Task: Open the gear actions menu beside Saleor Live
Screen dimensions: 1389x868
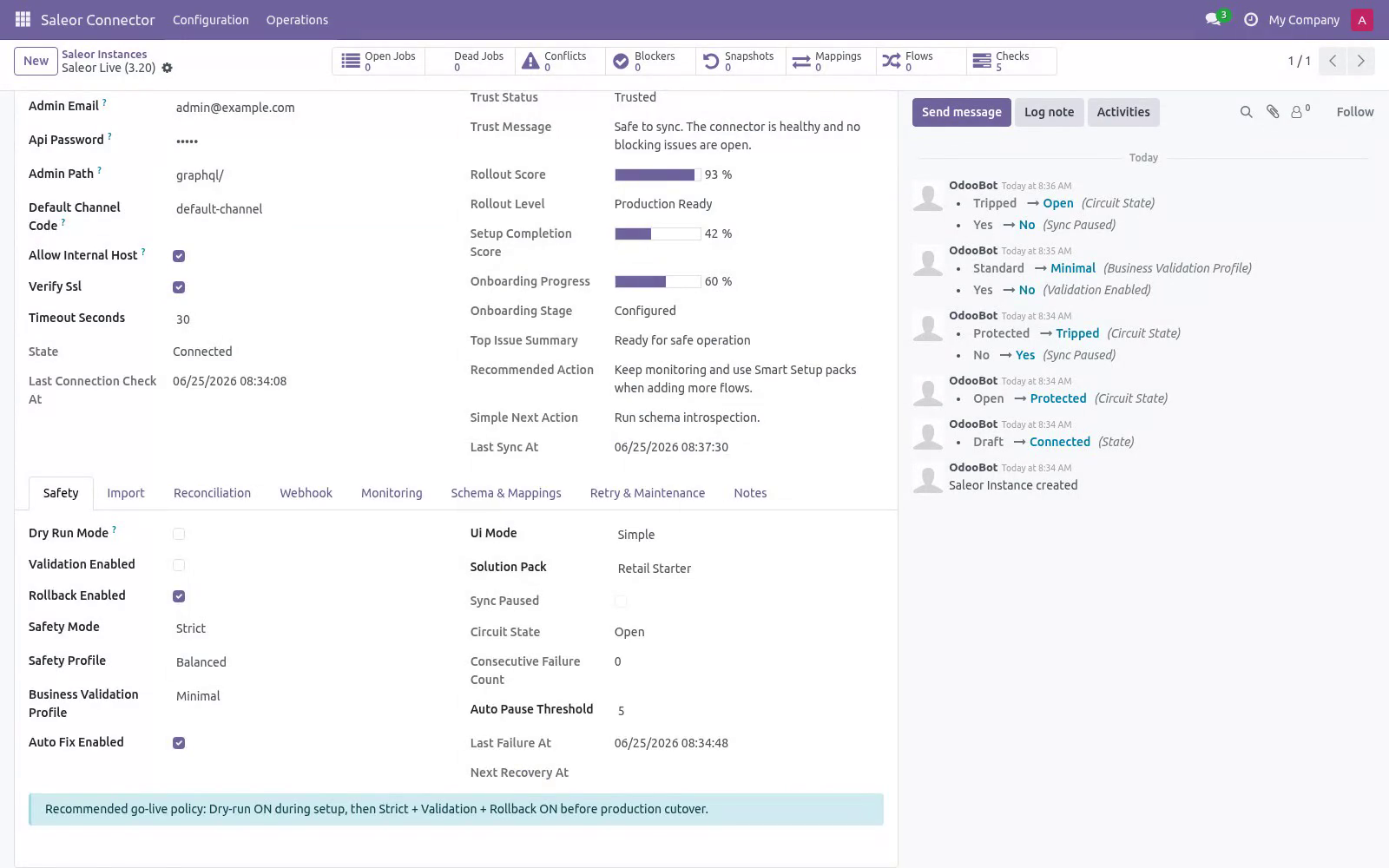Action: pos(168,68)
